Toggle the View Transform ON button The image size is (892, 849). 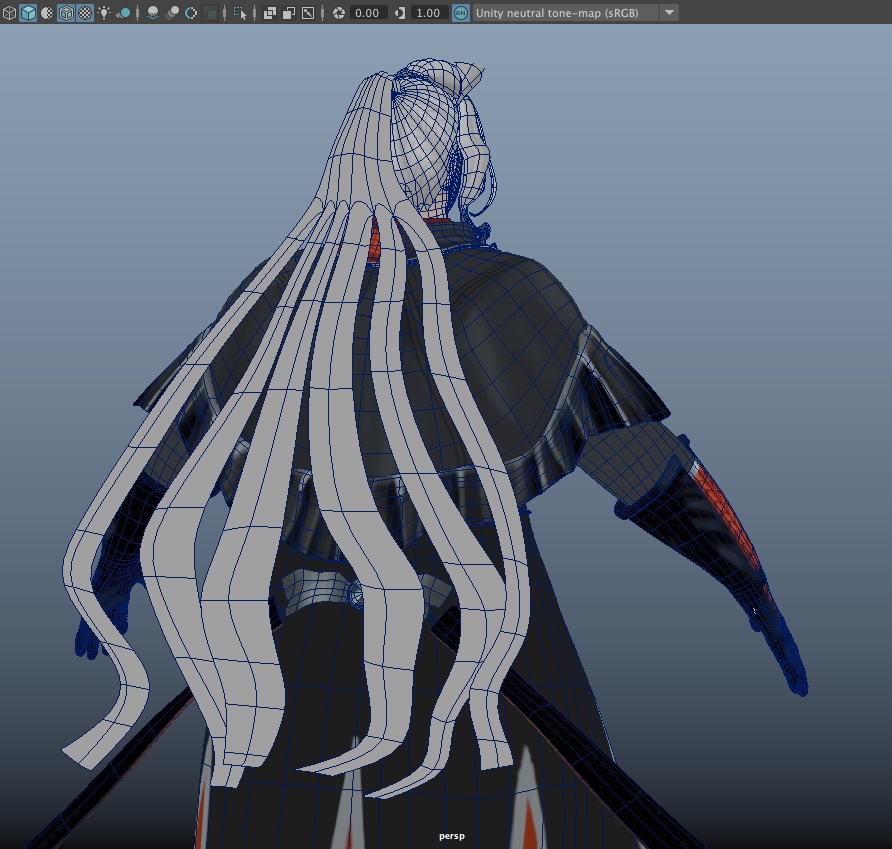(x=461, y=13)
